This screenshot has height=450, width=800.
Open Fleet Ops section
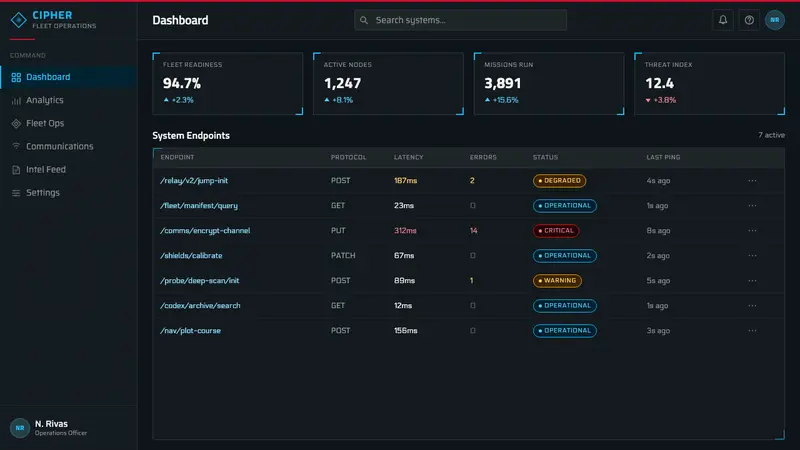tap(68, 123)
